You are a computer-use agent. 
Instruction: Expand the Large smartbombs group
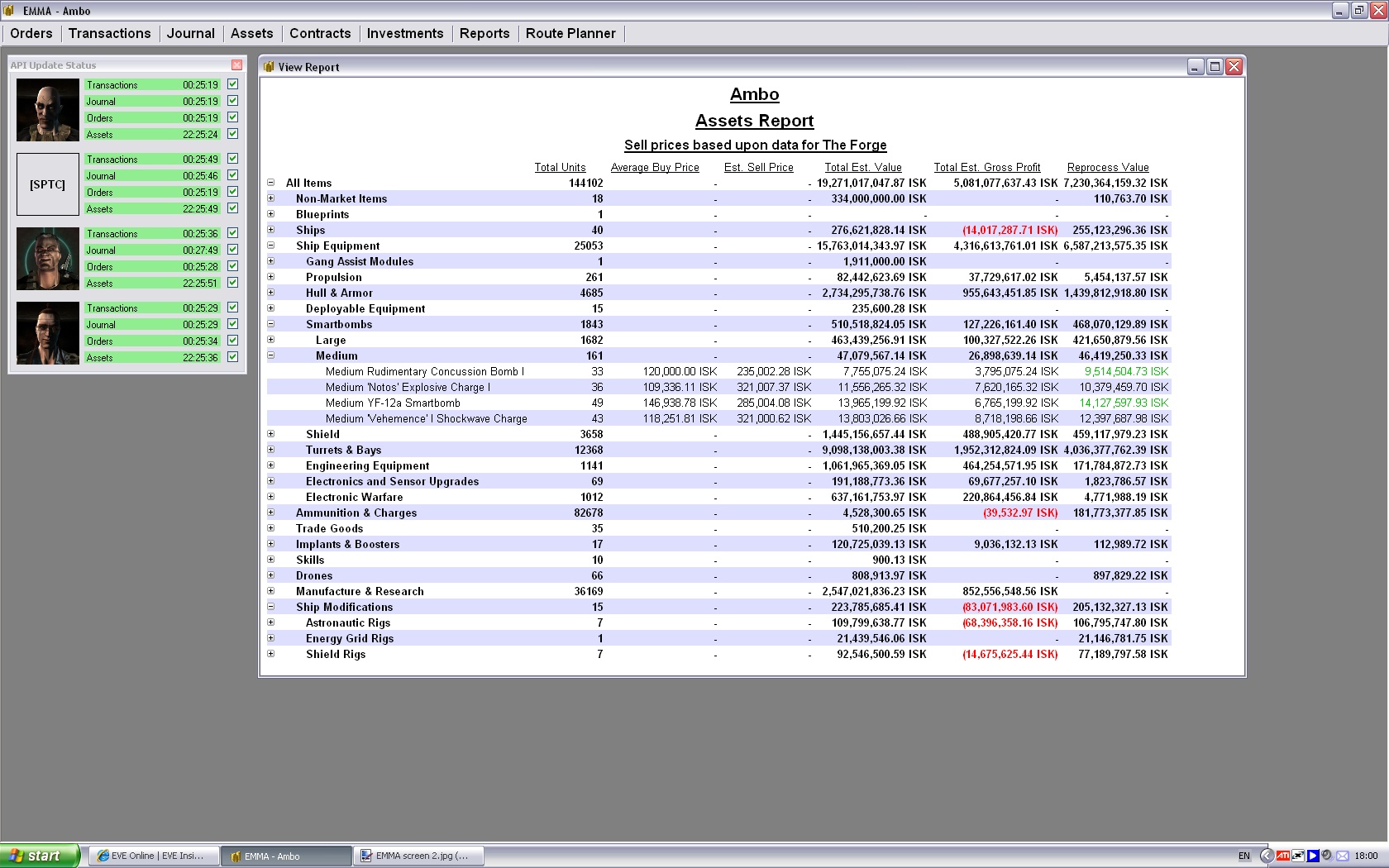click(270, 340)
